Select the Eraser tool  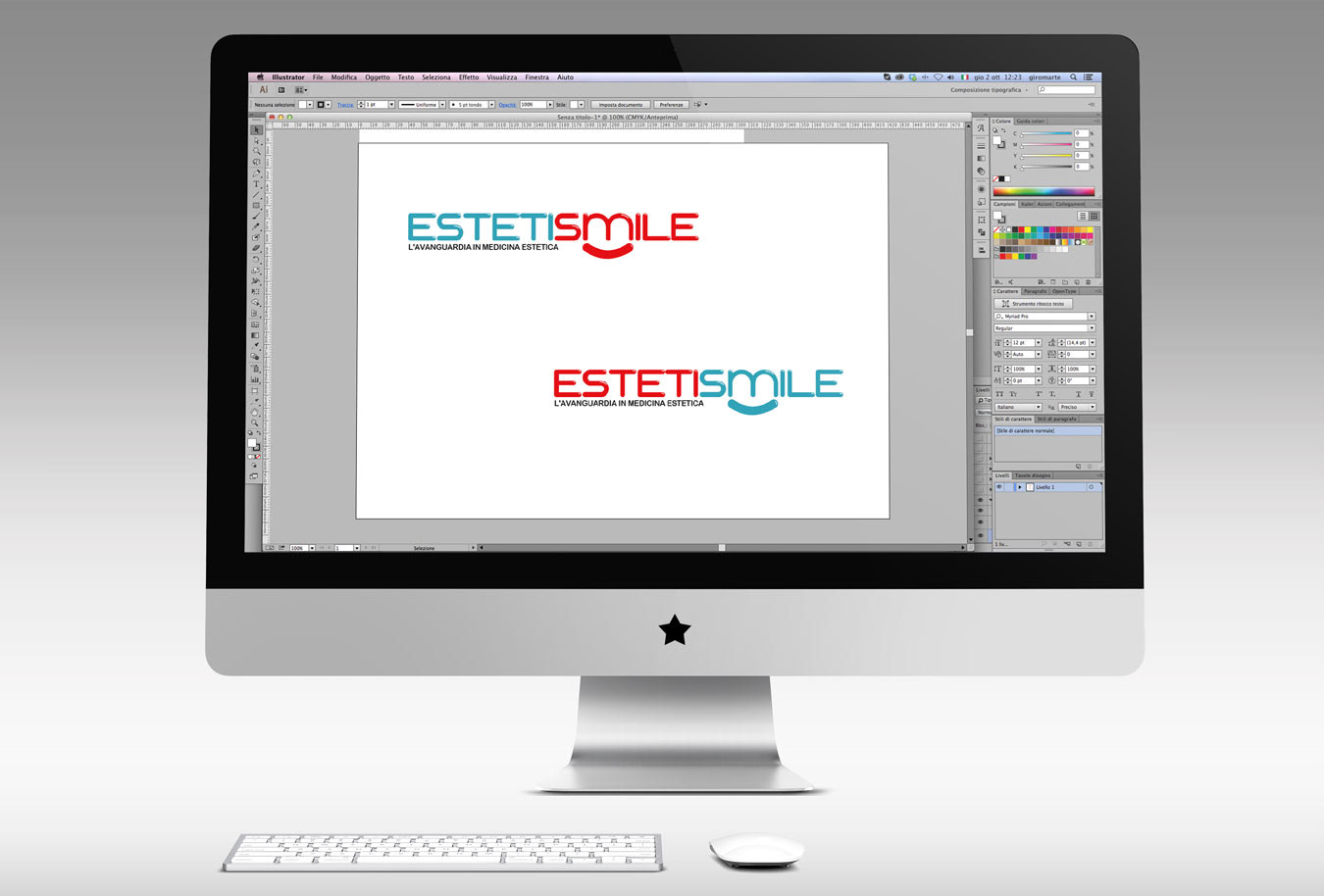(x=256, y=248)
